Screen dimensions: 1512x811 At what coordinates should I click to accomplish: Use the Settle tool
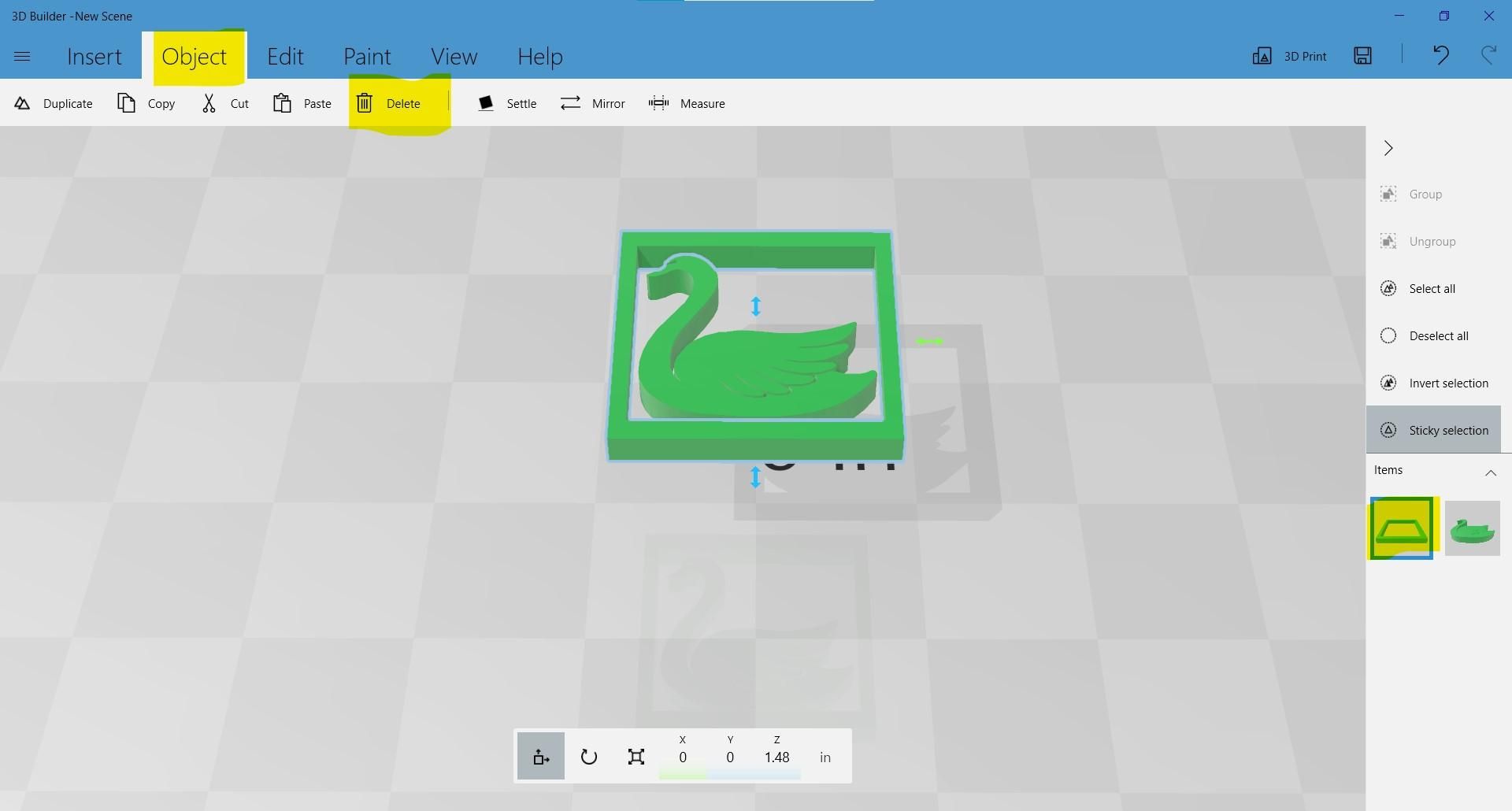tap(507, 103)
